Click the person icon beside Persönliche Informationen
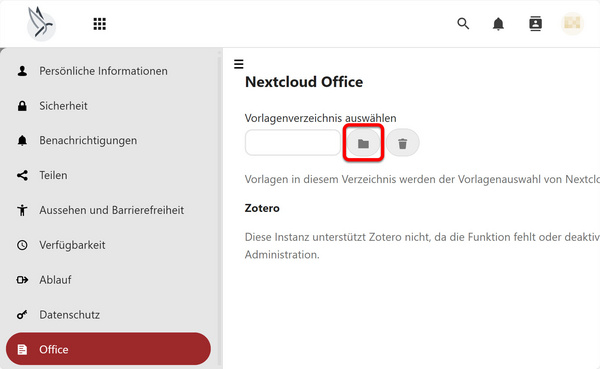Image resolution: width=600 pixels, height=369 pixels. (x=22, y=71)
